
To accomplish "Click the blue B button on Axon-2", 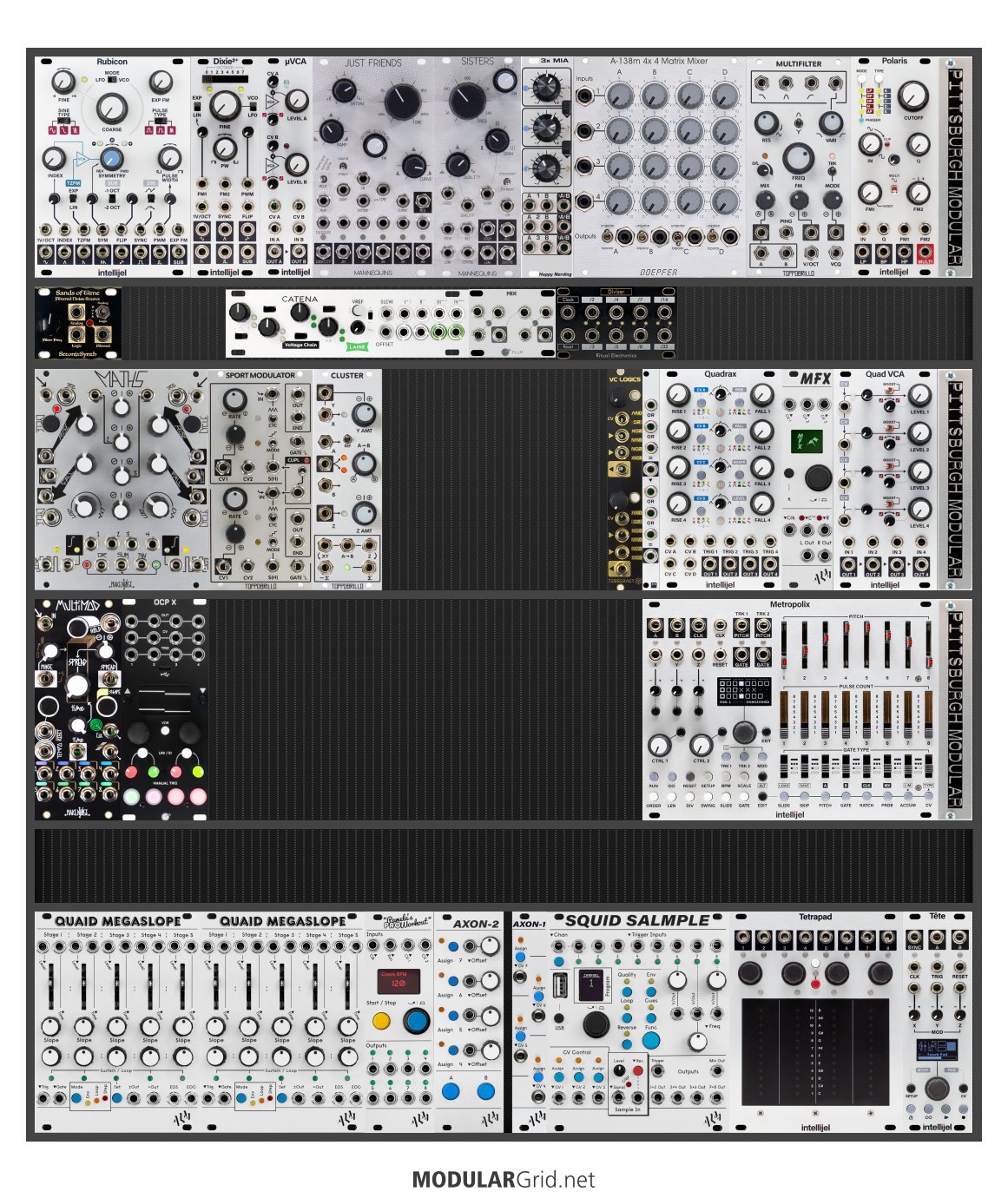I will 484,1089.
